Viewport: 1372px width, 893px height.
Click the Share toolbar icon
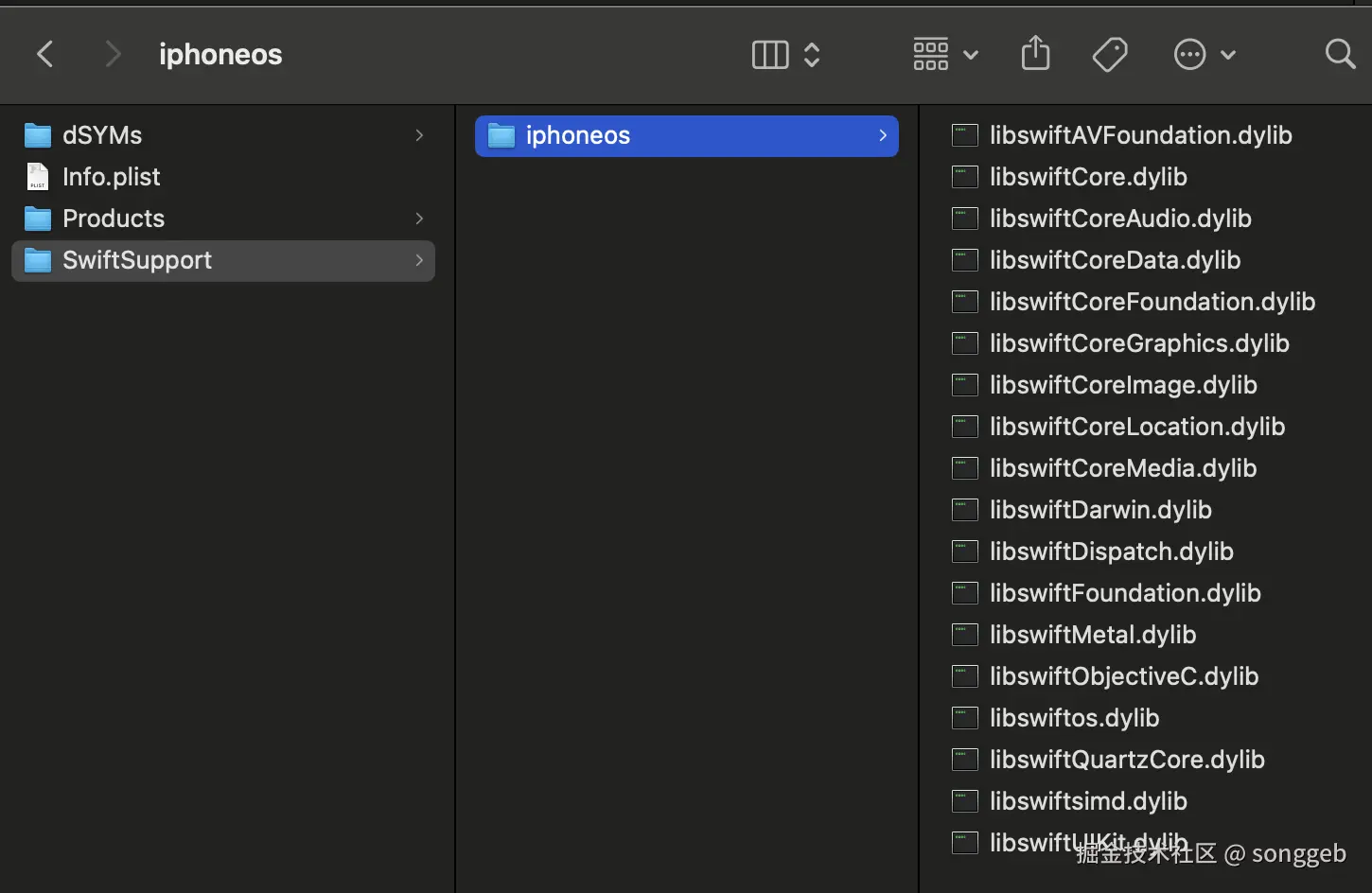(x=1035, y=54)
